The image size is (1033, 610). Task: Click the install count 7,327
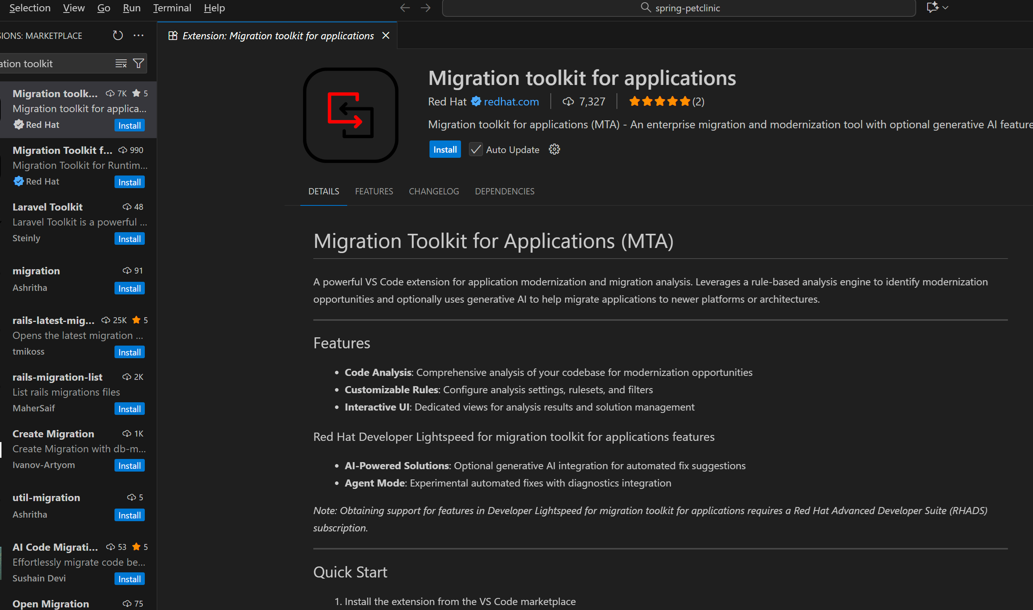coord(584,101)
